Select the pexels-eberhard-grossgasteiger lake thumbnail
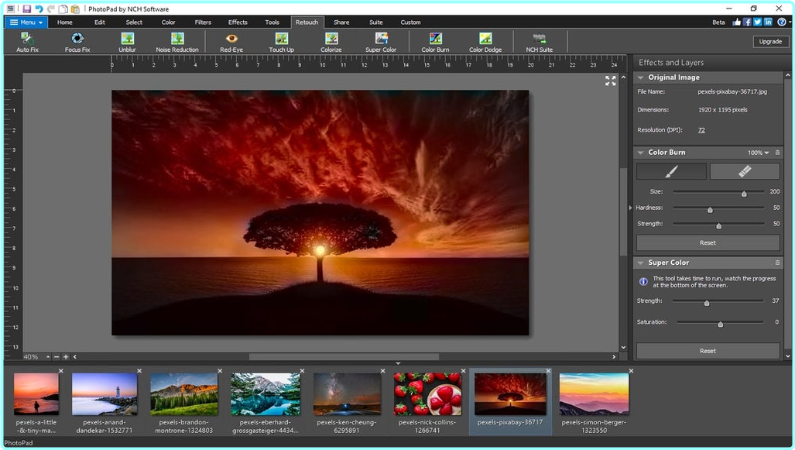795x450 pixels. [x=265, y=394]
